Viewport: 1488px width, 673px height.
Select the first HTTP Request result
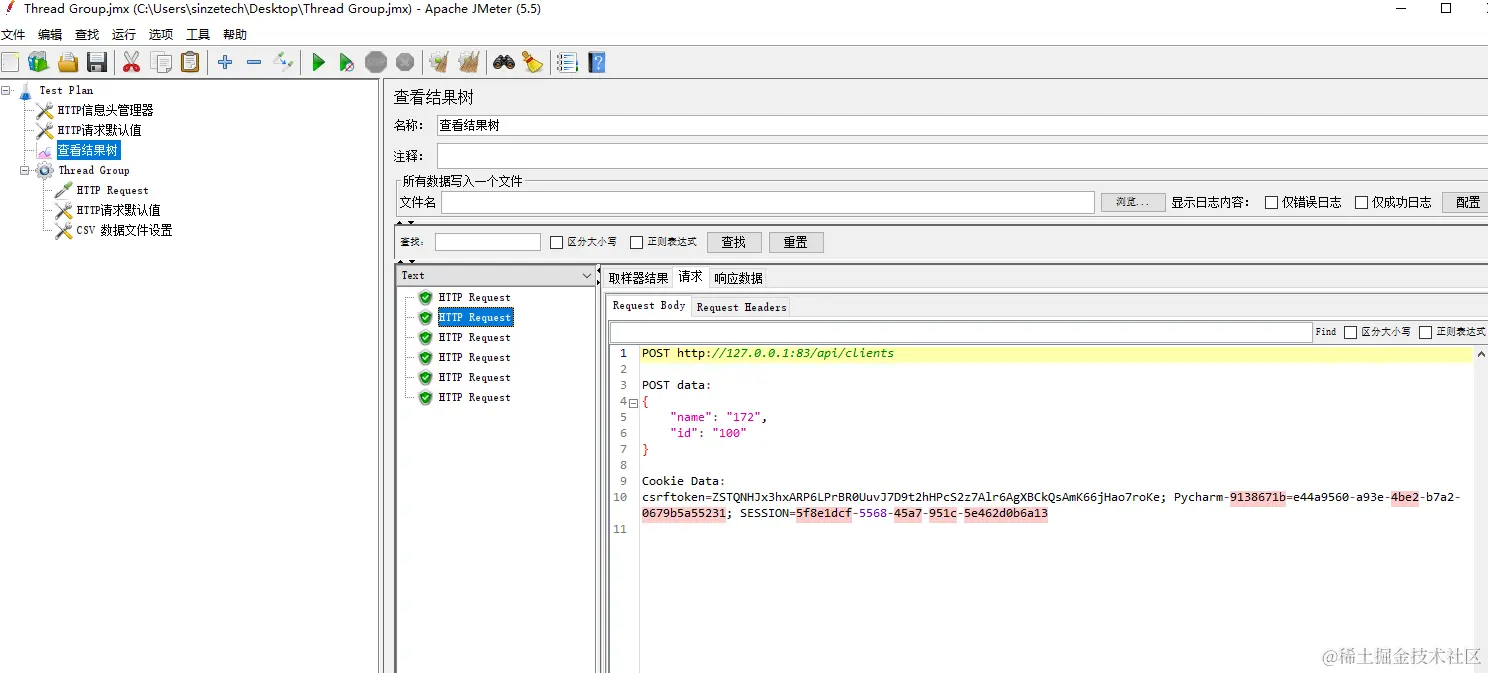coord(474,297)
